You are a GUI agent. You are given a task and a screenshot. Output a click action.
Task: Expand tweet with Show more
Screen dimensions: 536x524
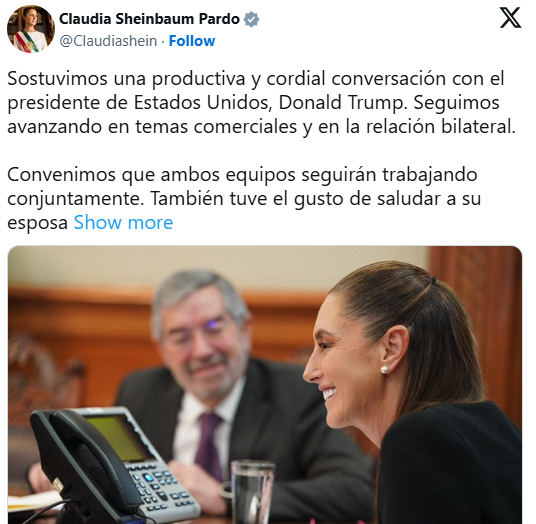tap(123, 223)
